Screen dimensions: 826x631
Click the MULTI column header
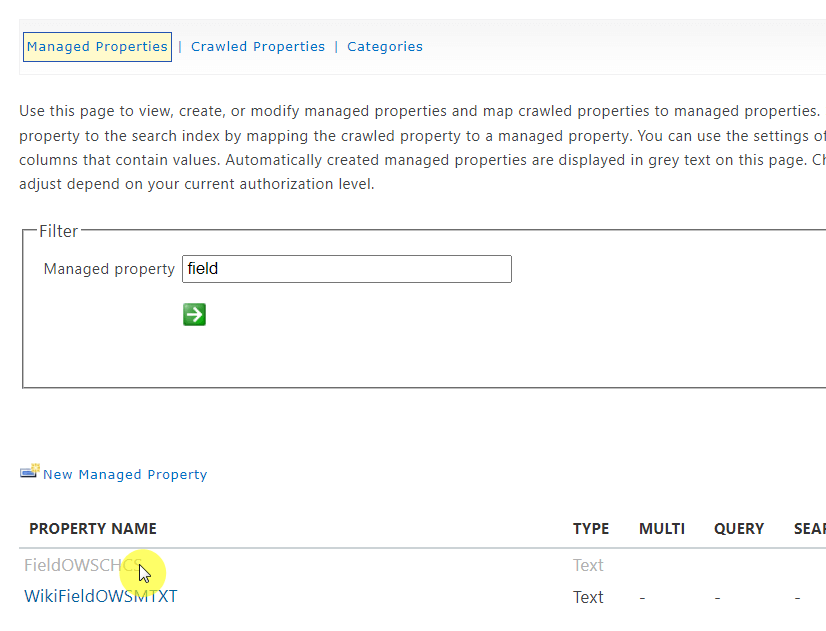pyautogui.click(x=662, y=529)
